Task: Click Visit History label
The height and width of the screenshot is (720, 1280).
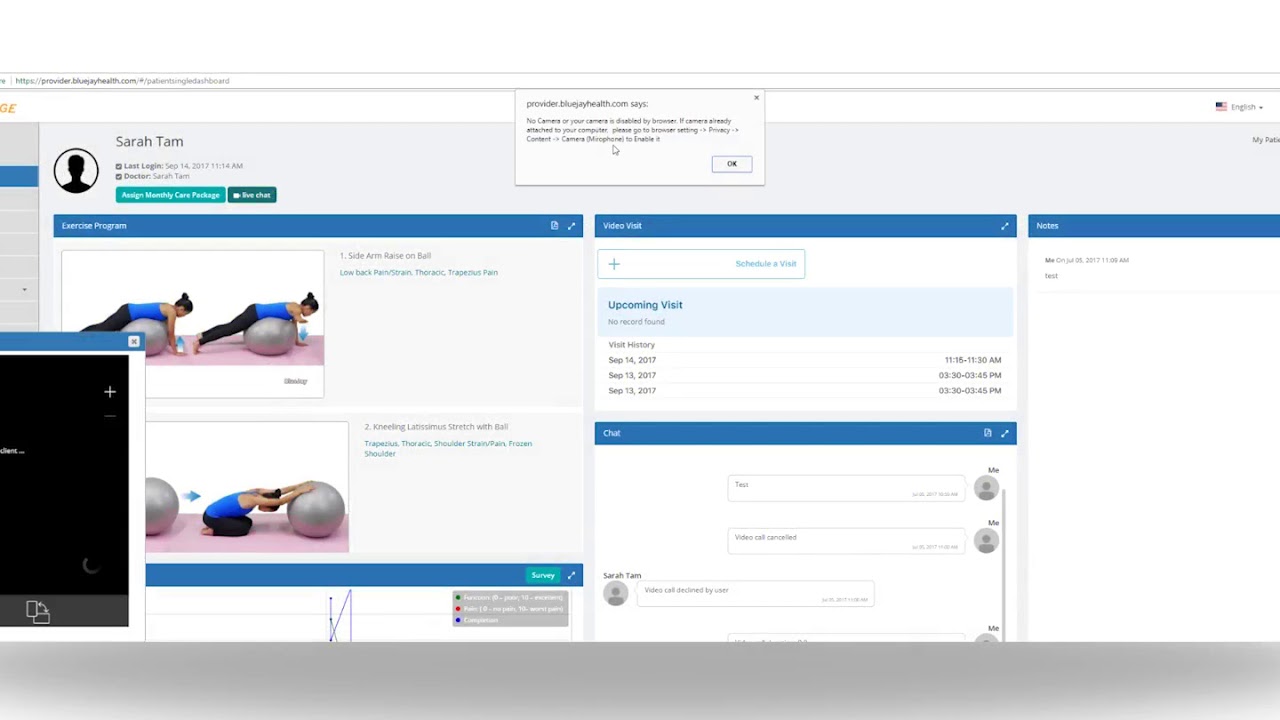Action: (x=632, y=345)
